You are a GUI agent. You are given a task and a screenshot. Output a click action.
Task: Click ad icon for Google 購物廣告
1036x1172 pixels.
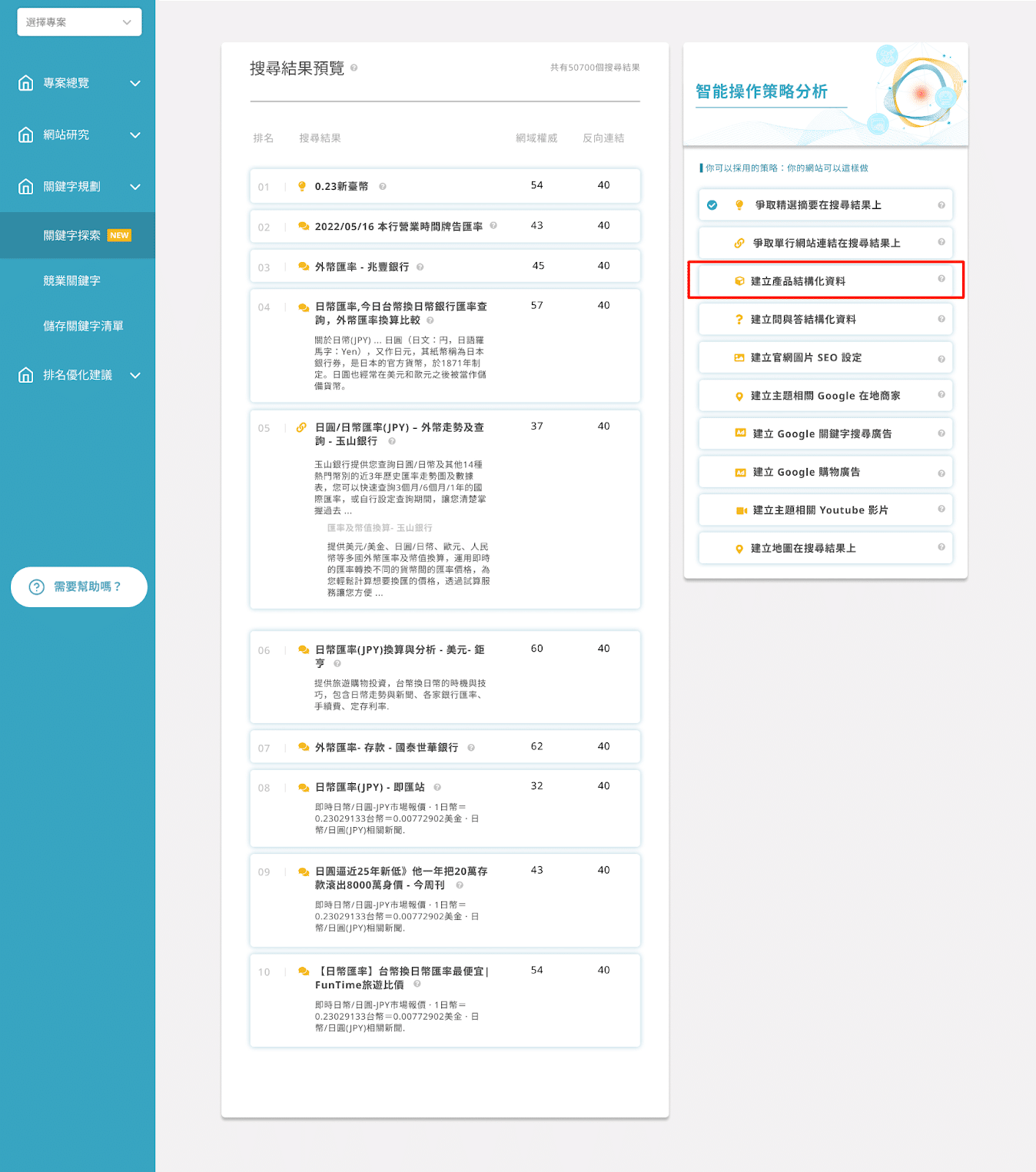(740, 473)
